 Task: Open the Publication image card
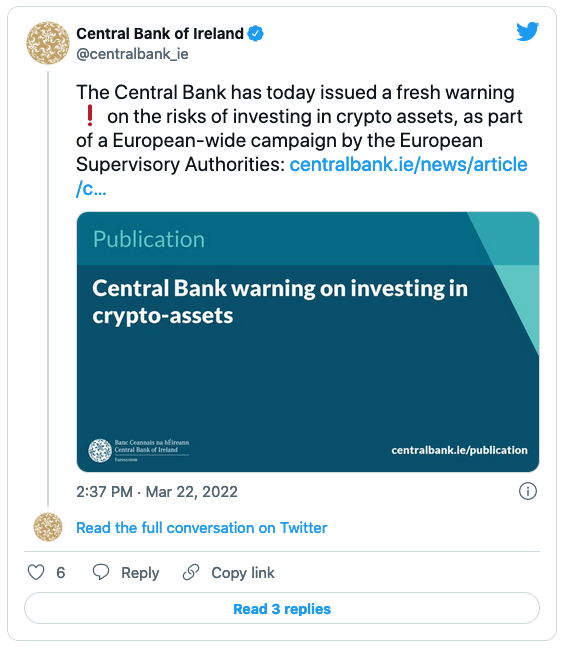(x=308, y=342)
